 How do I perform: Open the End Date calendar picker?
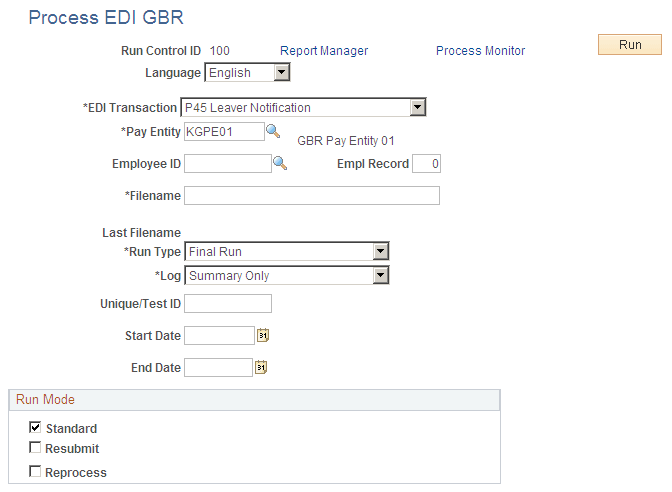point(261,367)
